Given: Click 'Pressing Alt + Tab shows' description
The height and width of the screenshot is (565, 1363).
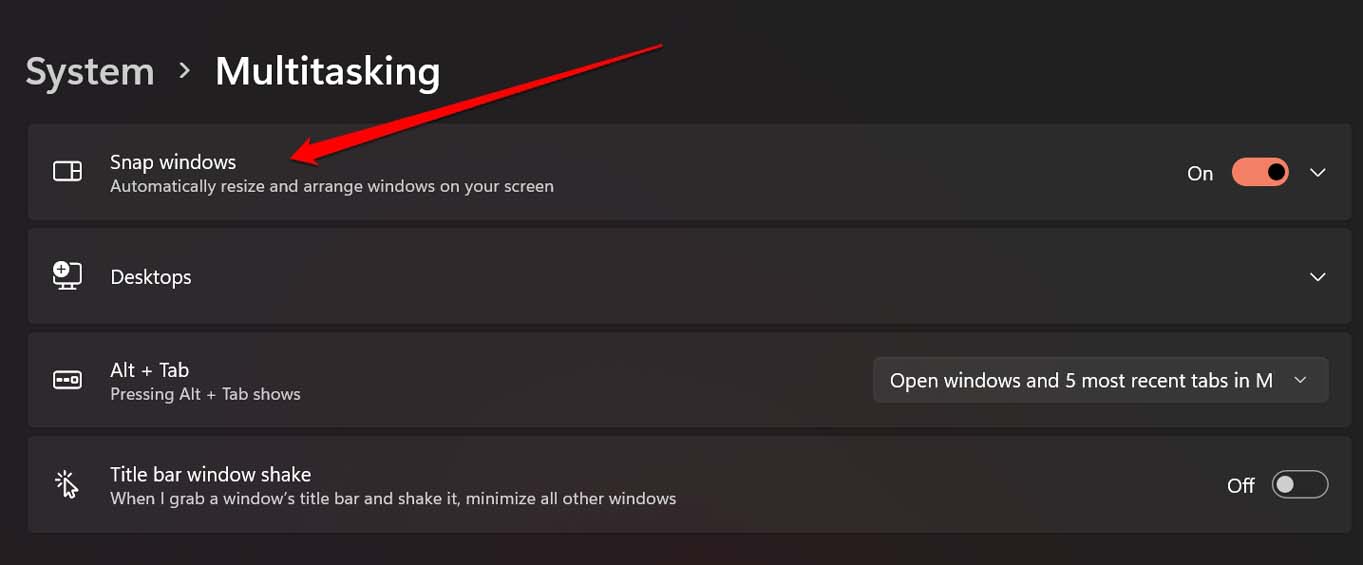Looking at the screenshot, I should [x=205, y=394].
